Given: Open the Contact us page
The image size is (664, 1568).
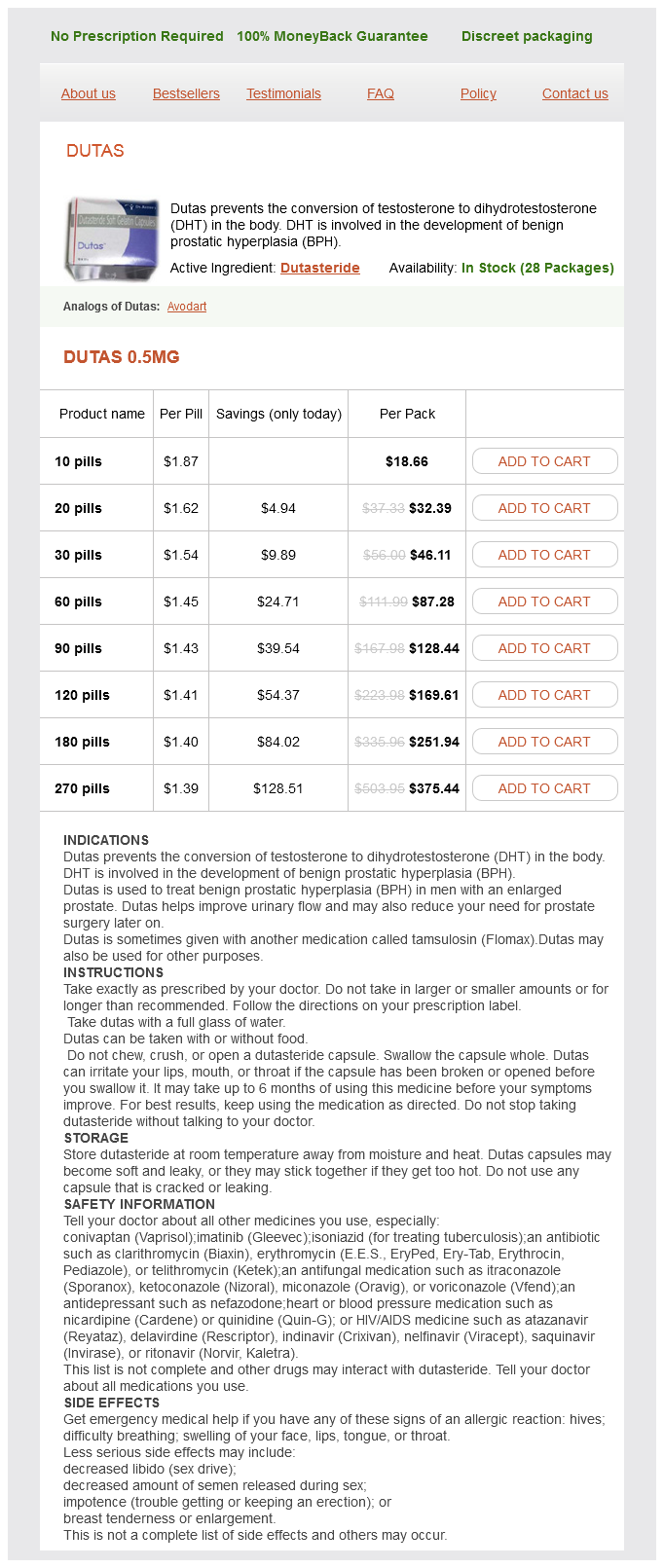Looking at the screenshot, I should pos(575,93).
